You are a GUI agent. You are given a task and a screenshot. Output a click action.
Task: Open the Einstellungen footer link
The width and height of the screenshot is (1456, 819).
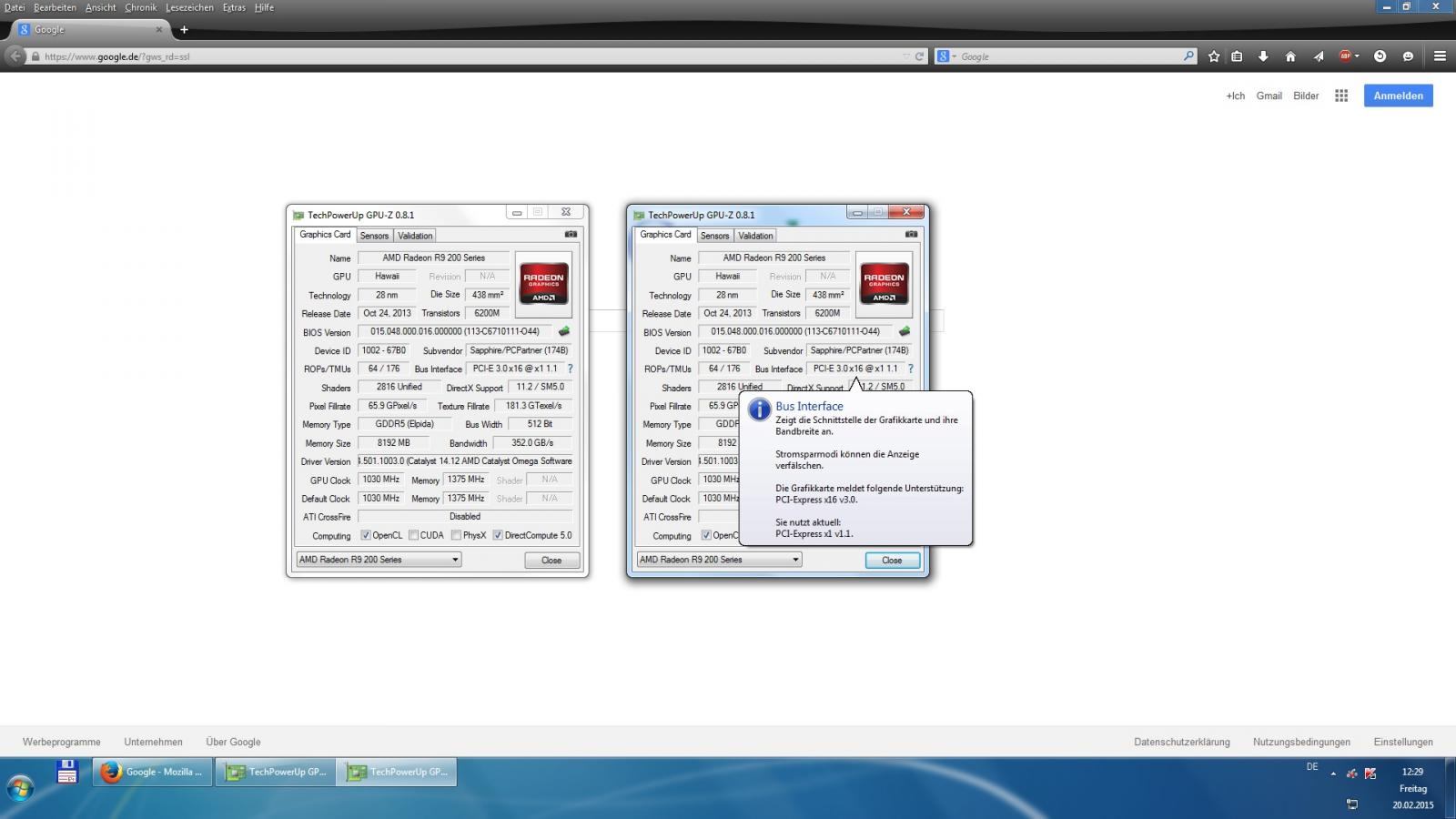coord(1403,742)
